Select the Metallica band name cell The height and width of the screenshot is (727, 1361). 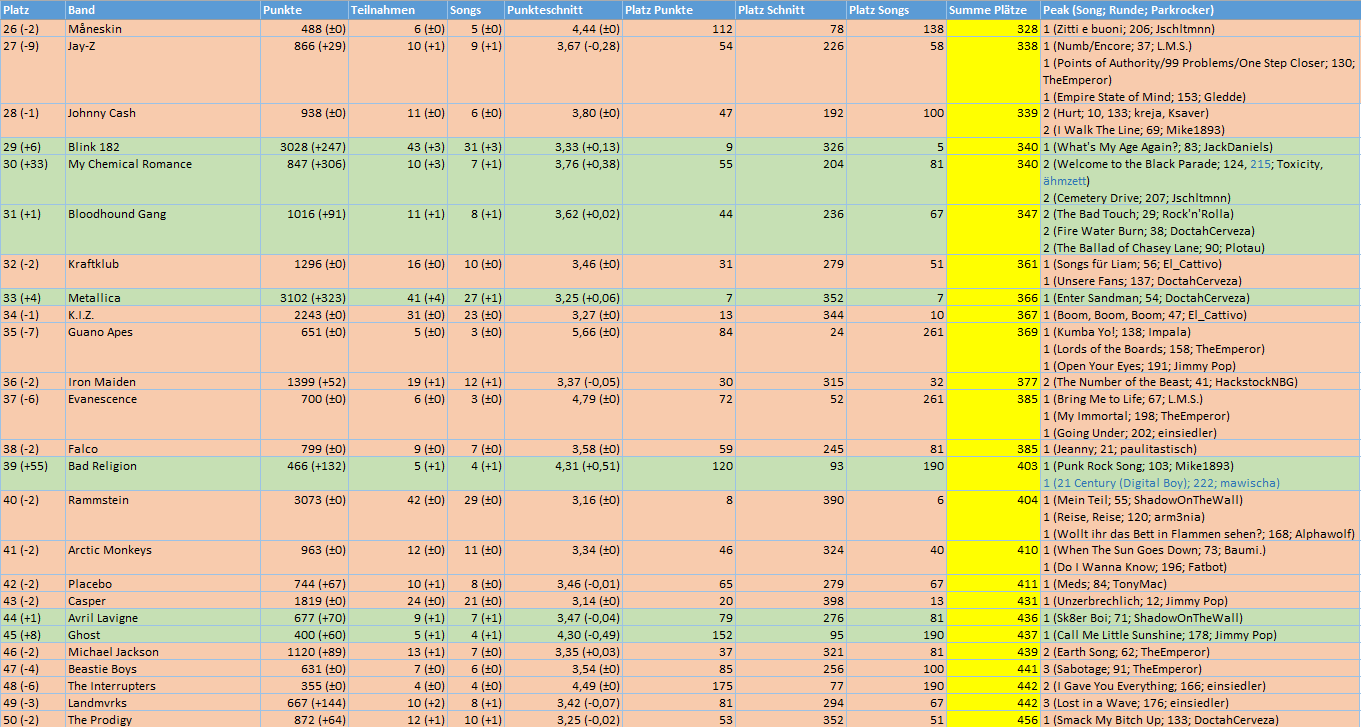tap(94, 298)
